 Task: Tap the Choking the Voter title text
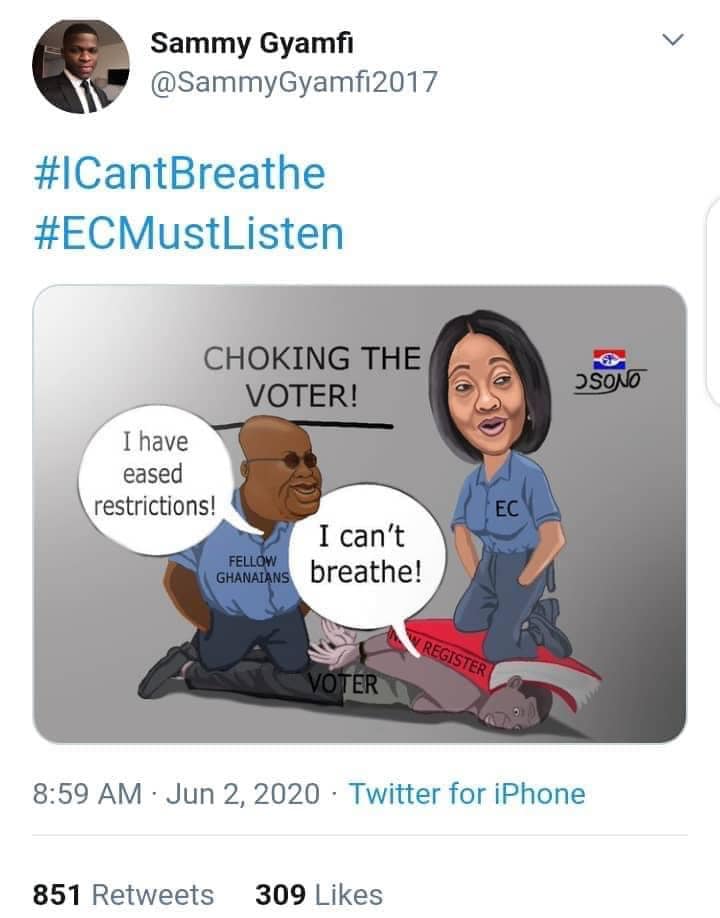311,376
